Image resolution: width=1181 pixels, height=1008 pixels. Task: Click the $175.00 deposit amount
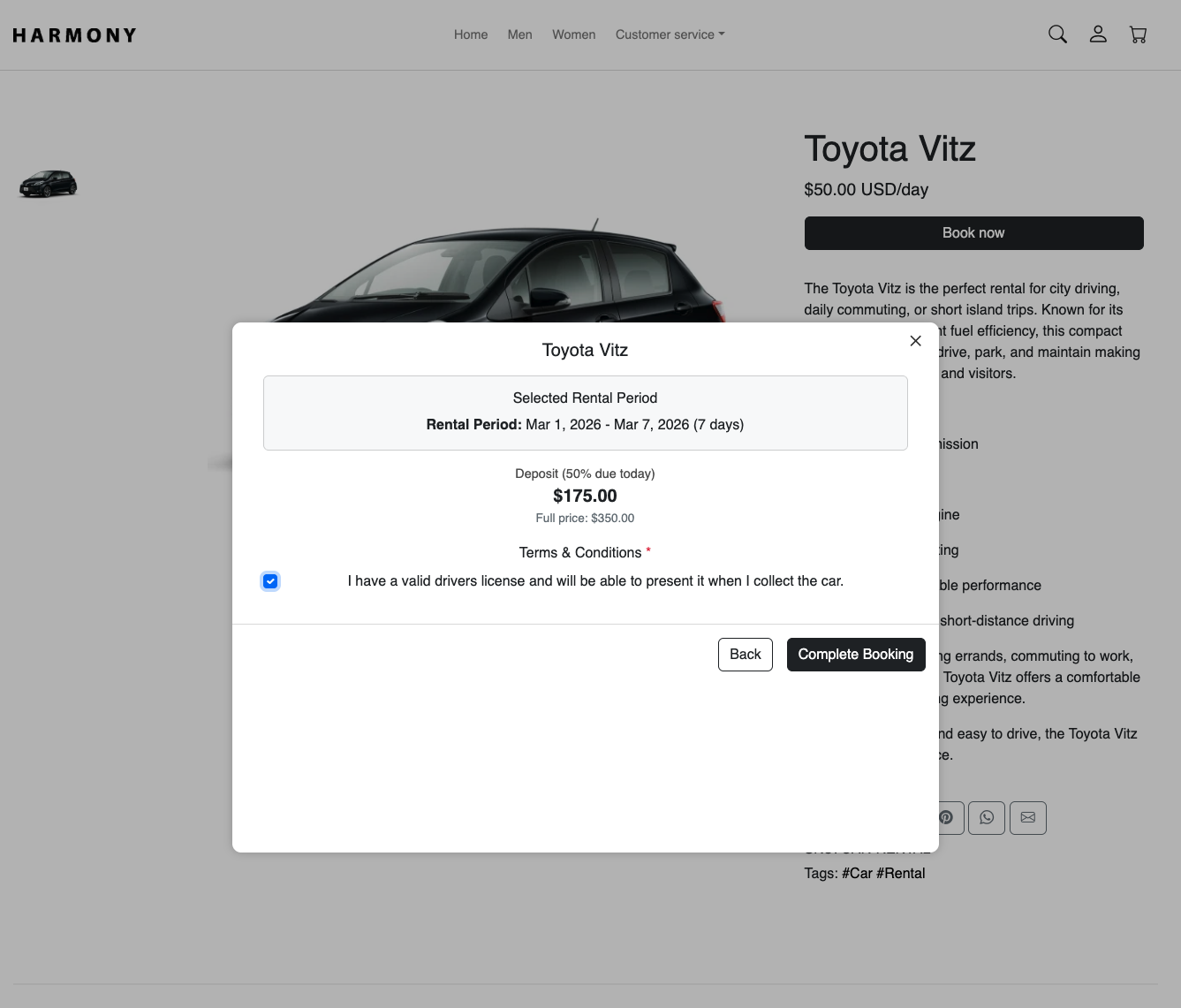(585, 496)
